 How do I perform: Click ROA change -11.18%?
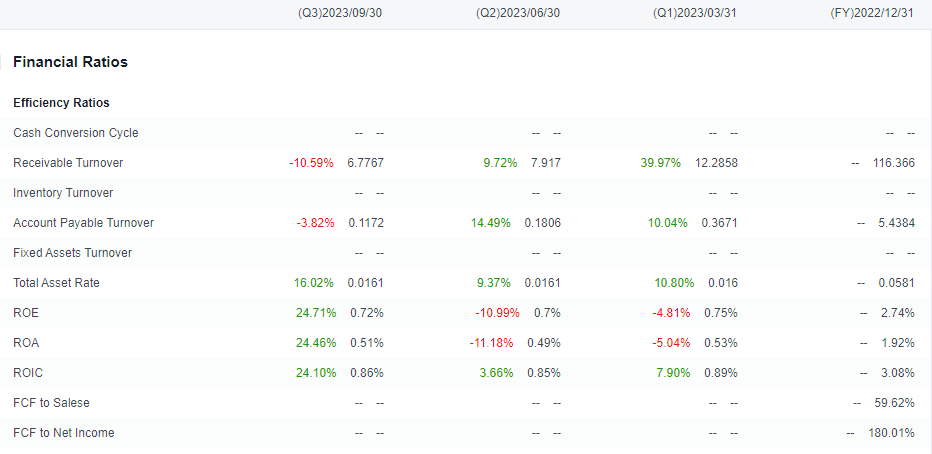(491, 343)
